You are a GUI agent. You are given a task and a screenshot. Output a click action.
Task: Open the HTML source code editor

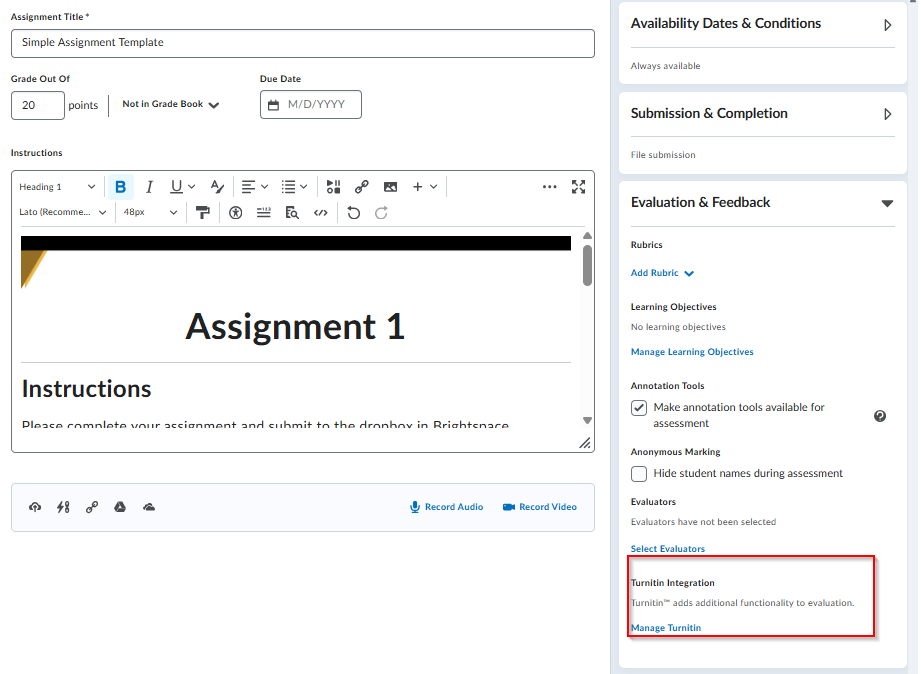point(320,212)
